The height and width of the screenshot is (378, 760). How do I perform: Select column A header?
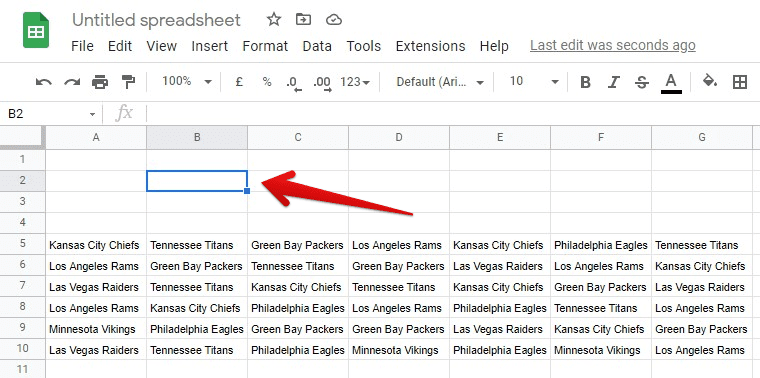96,138
